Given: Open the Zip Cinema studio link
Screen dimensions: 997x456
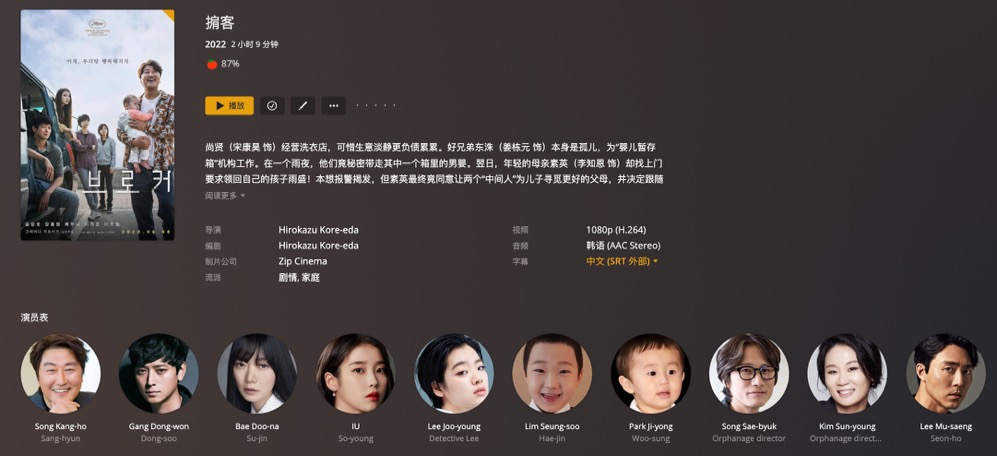Looking at the screenshot, I should pos(303,261).
